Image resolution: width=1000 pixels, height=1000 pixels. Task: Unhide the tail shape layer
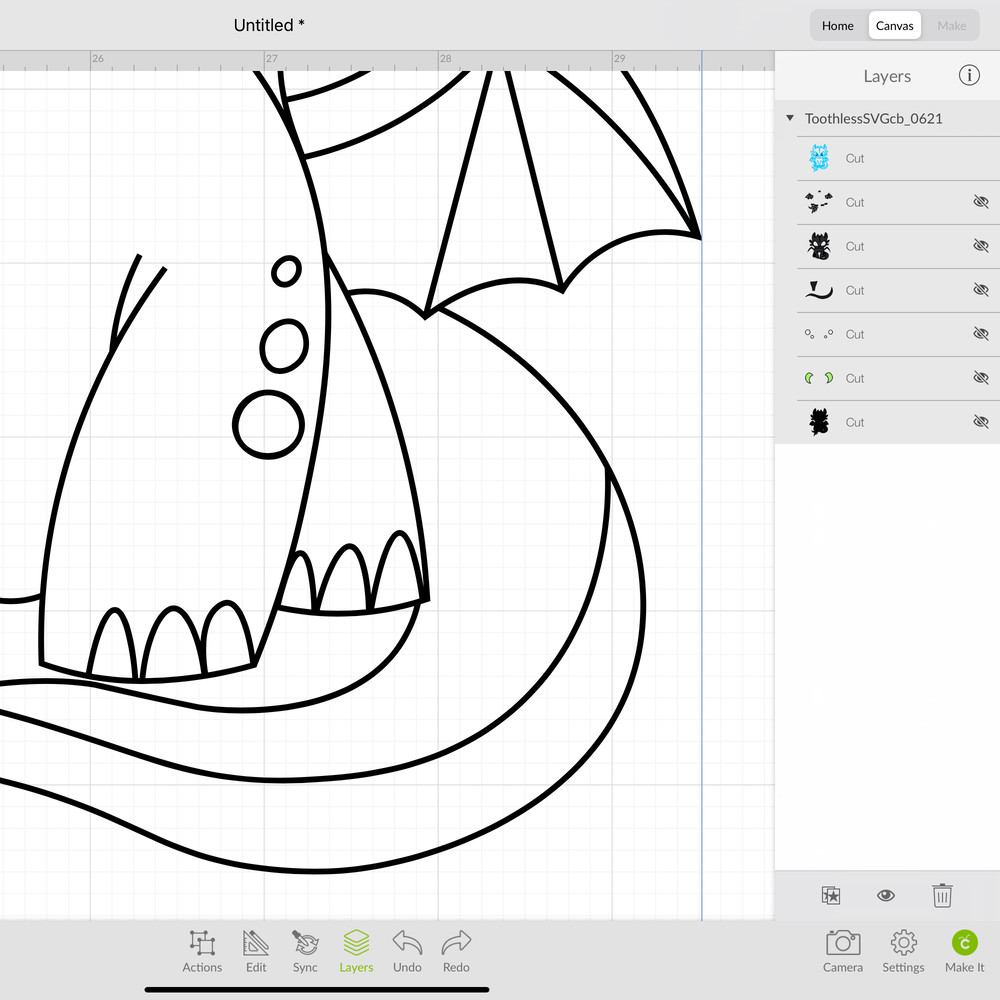pyautogui.click(x=980, y=290)
